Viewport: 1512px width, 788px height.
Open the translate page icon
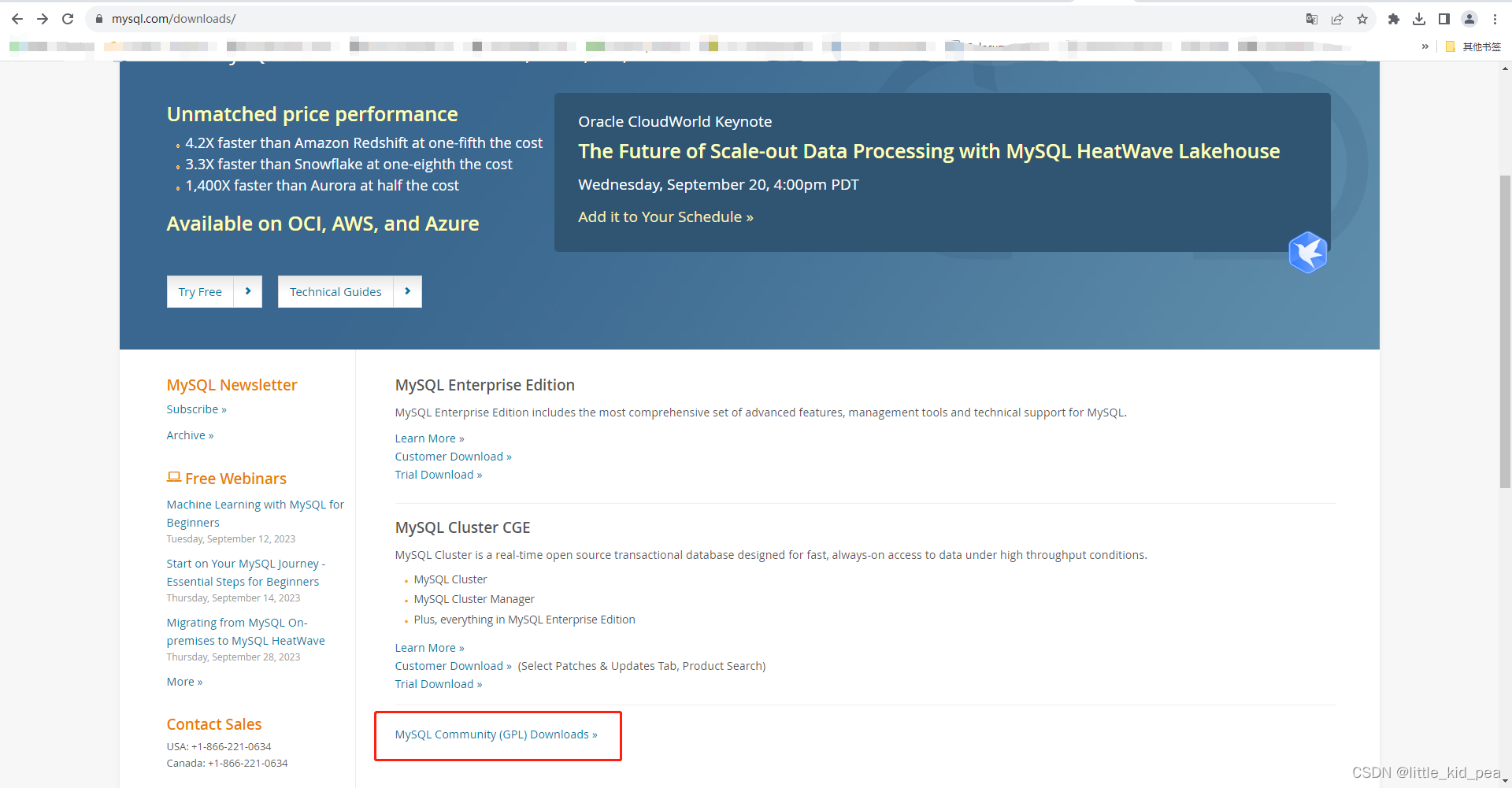click(1312, 19)
